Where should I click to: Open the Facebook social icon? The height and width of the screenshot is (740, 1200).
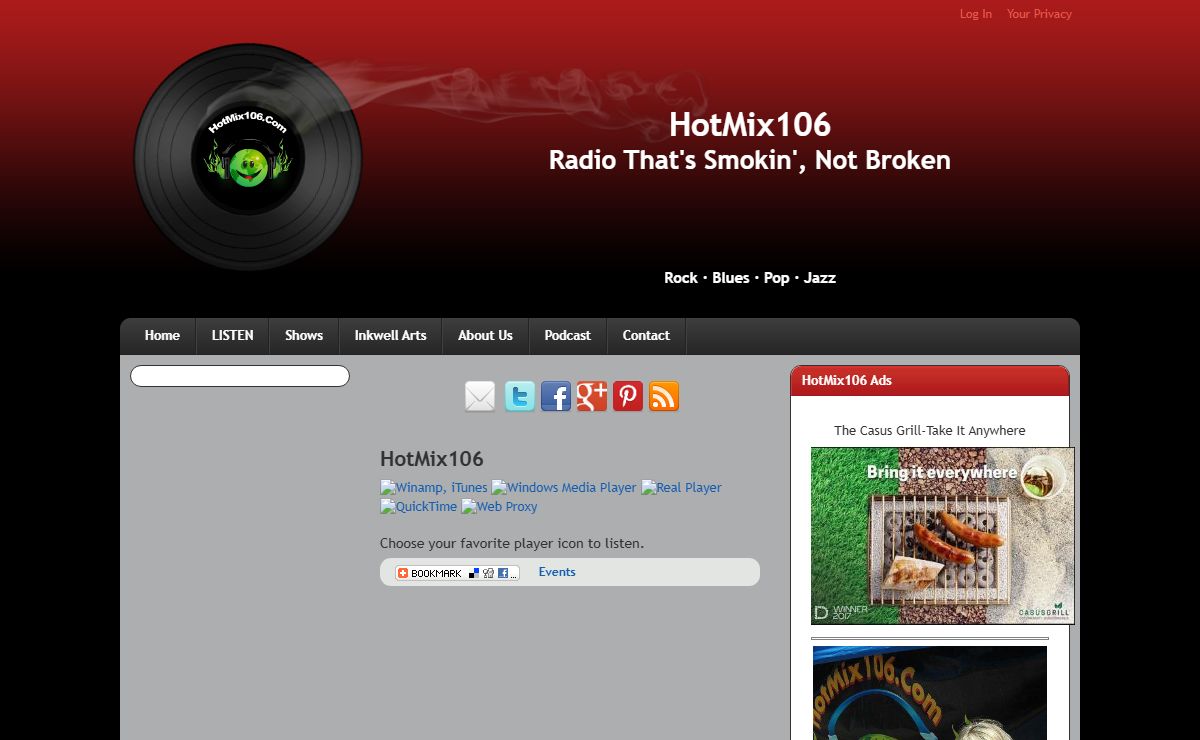555,396
